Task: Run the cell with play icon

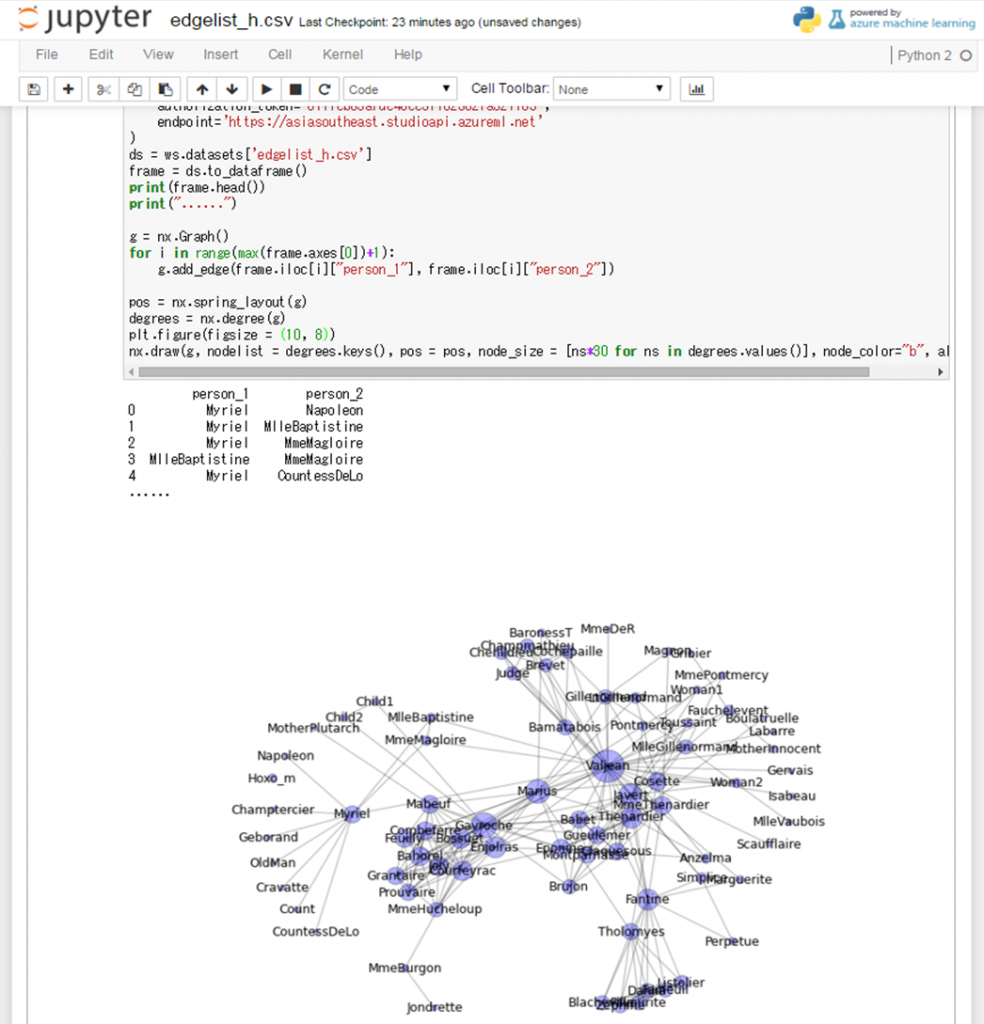Action: click(x=266, y=89)
